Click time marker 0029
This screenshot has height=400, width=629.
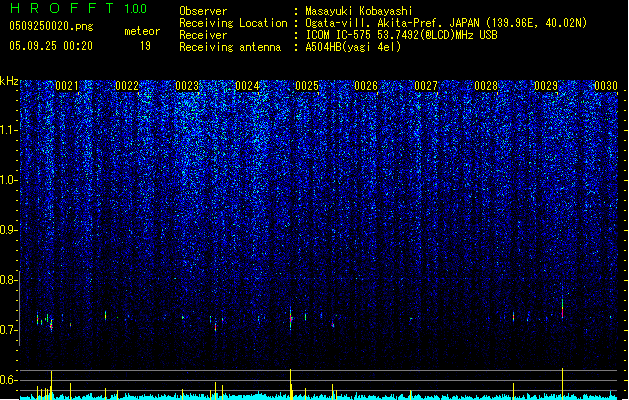pos(546,86)
